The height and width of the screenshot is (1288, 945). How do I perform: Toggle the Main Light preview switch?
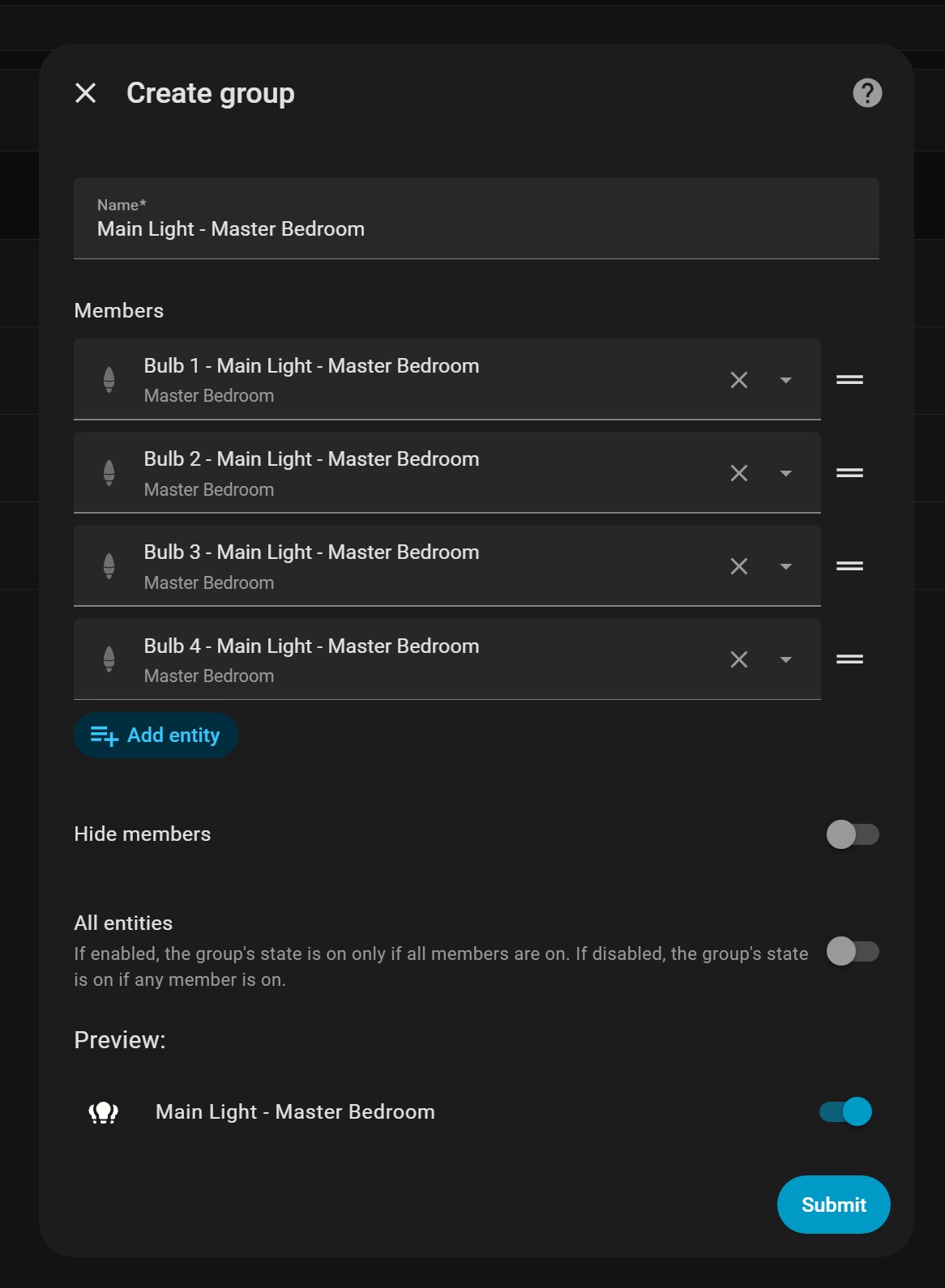point(846,1111)
